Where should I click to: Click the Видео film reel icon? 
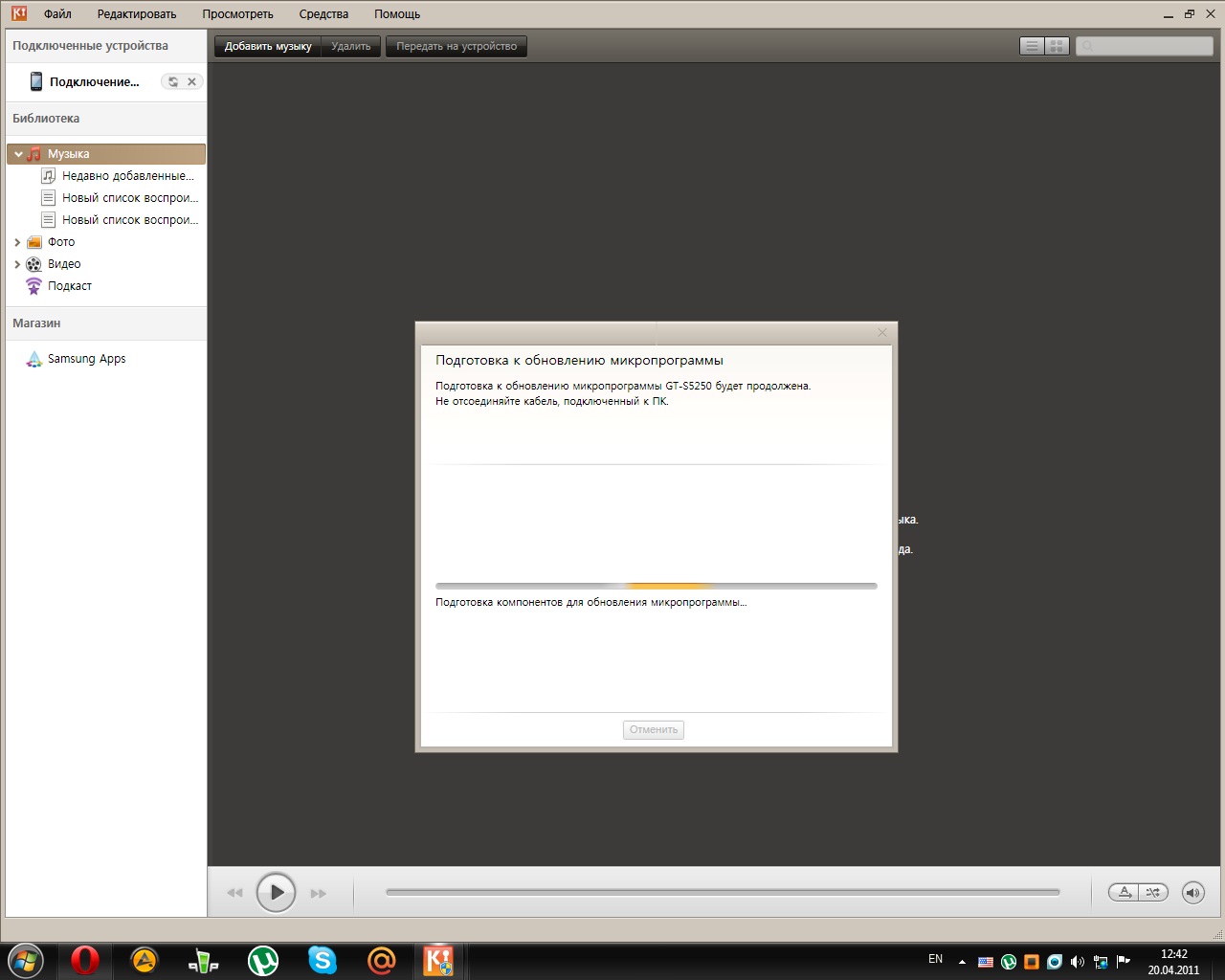pyautogui.click(x=34, y=264)
